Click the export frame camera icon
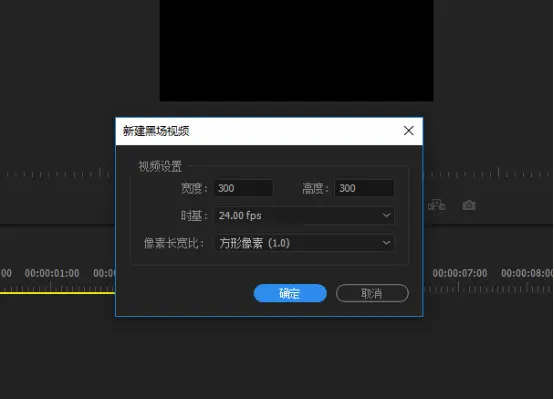Viewport: 554px width, 399px height. (x=469, y=205)
